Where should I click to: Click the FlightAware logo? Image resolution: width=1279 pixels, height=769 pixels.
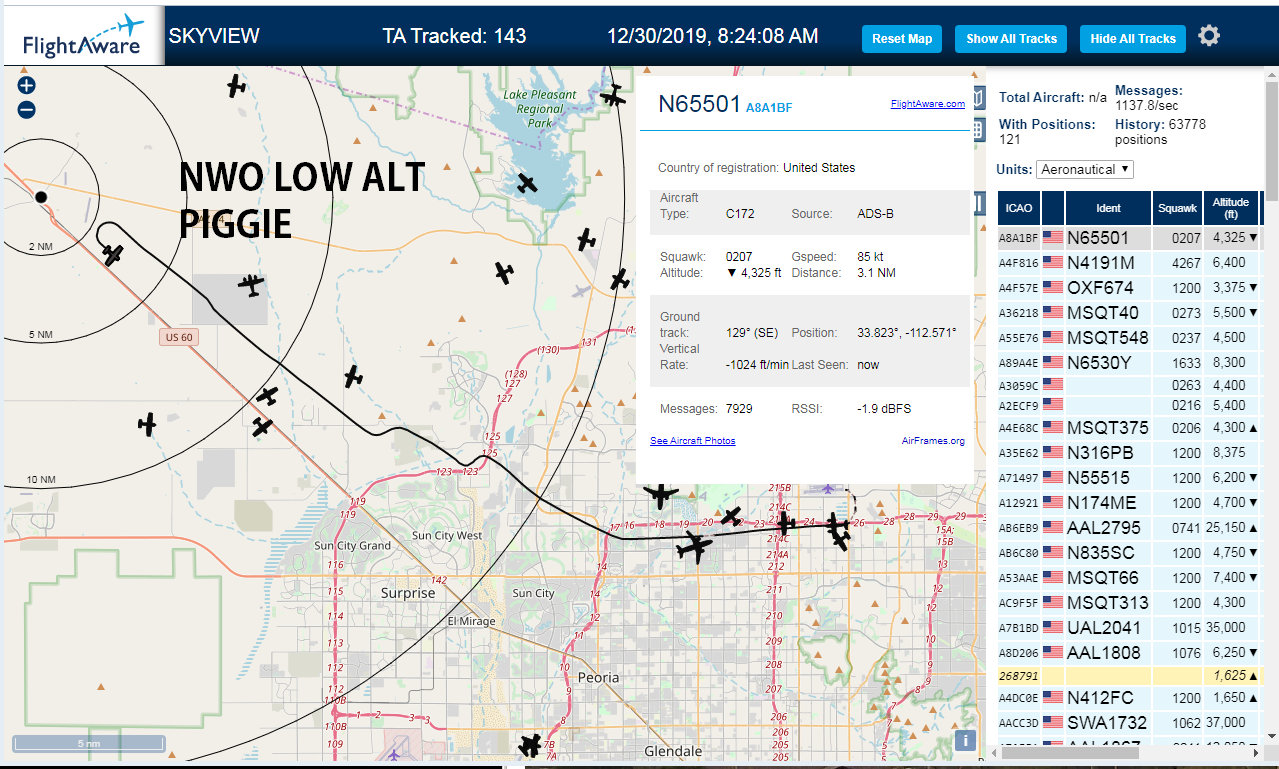point(83,38)
